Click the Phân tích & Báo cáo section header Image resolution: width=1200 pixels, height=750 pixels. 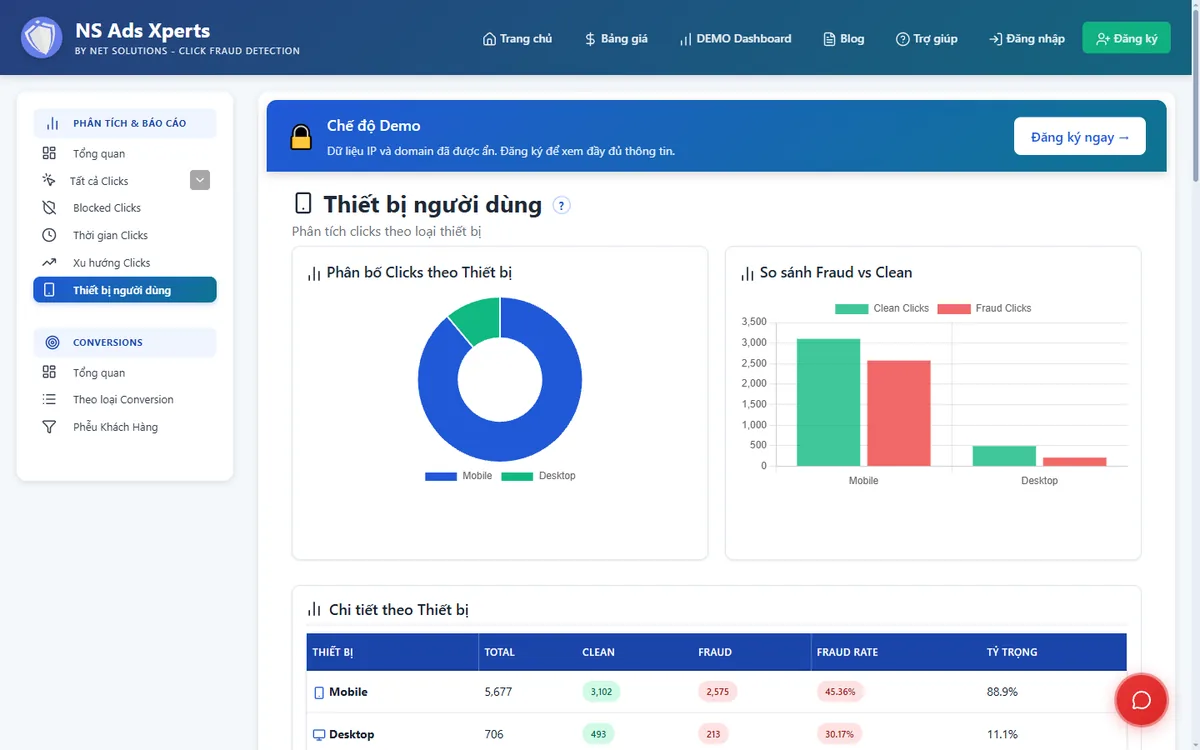pyautogui.click(x=125, y=123)
